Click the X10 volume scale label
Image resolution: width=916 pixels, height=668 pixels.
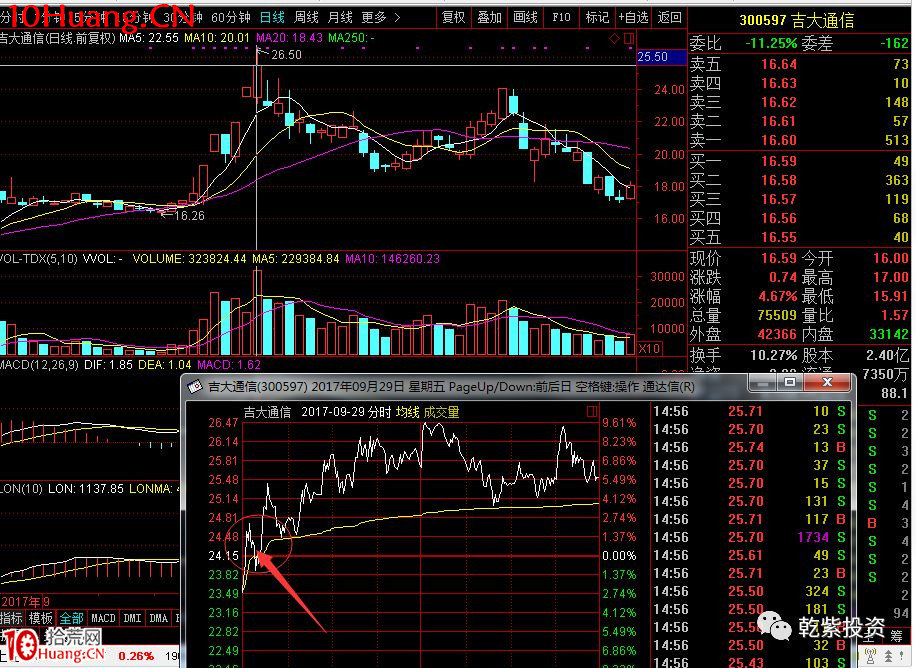(649, 348)
